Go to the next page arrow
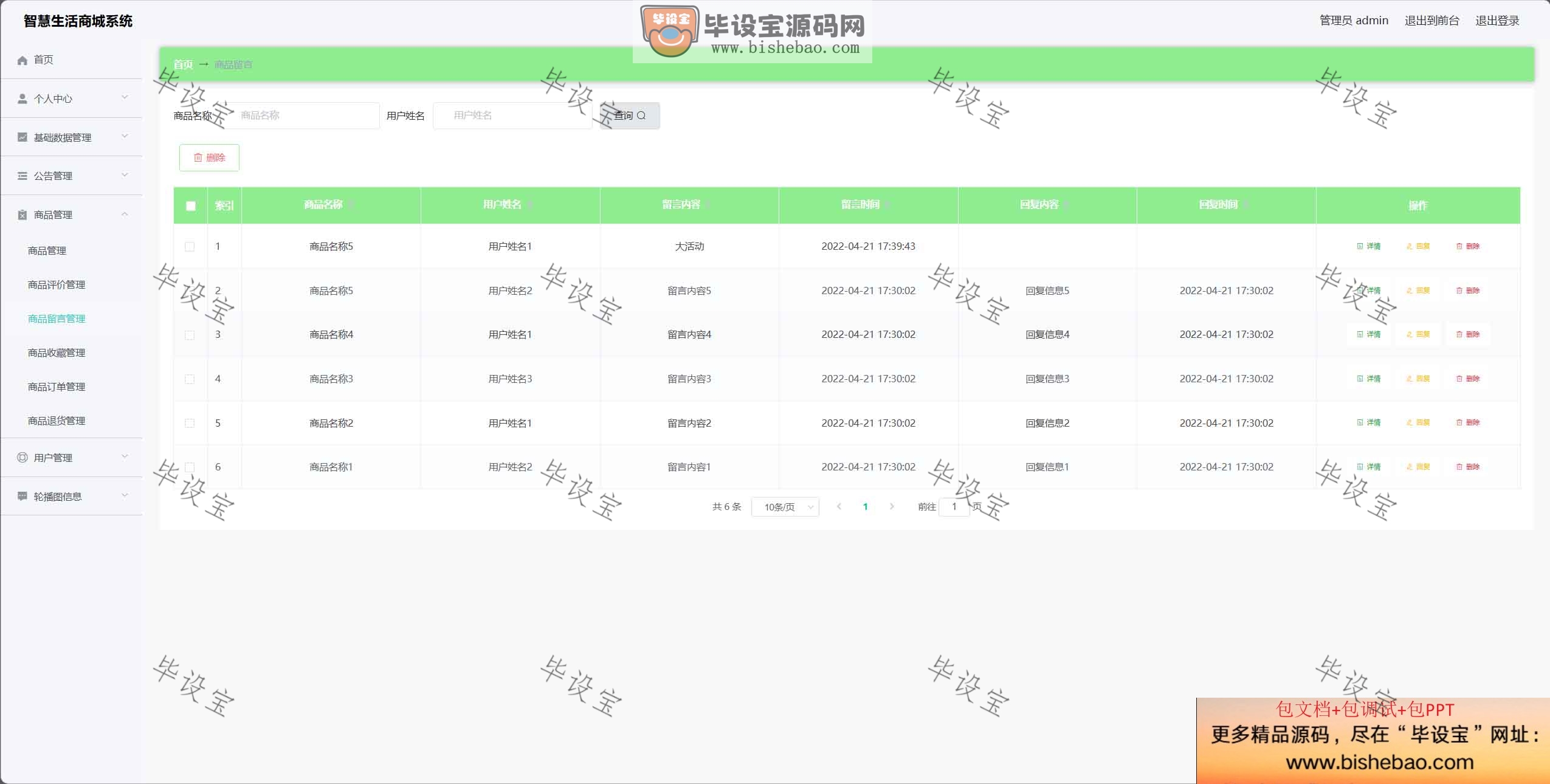 coord(892,506)
